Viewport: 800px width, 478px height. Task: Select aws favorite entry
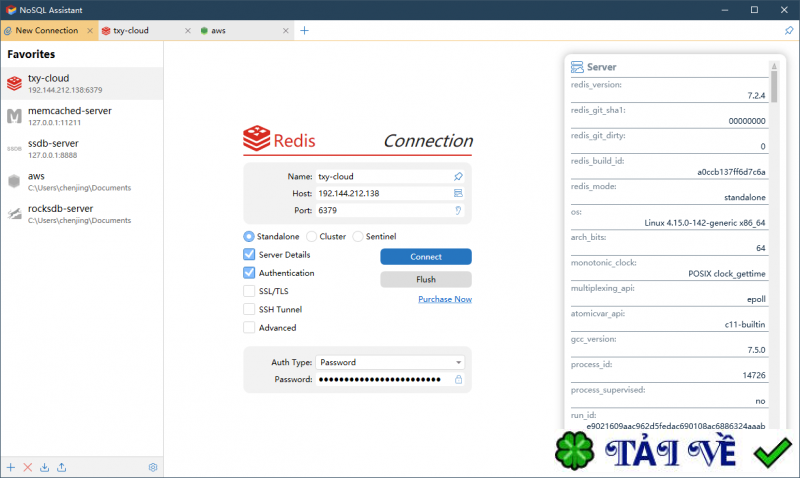click(82, 181)
